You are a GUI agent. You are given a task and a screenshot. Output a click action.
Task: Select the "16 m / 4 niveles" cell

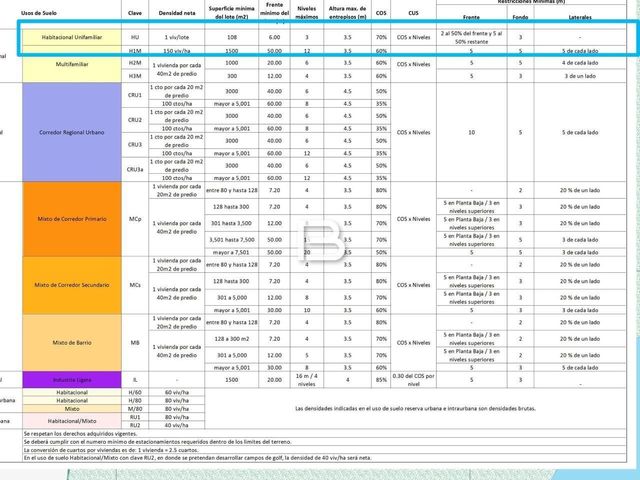pos(307,380)
